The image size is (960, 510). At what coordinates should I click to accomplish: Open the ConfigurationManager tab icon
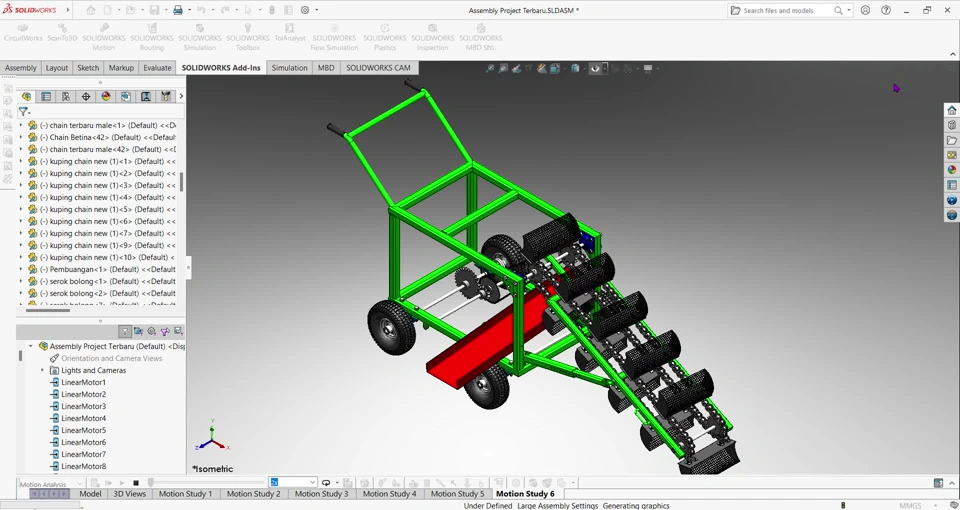(66, 96)
